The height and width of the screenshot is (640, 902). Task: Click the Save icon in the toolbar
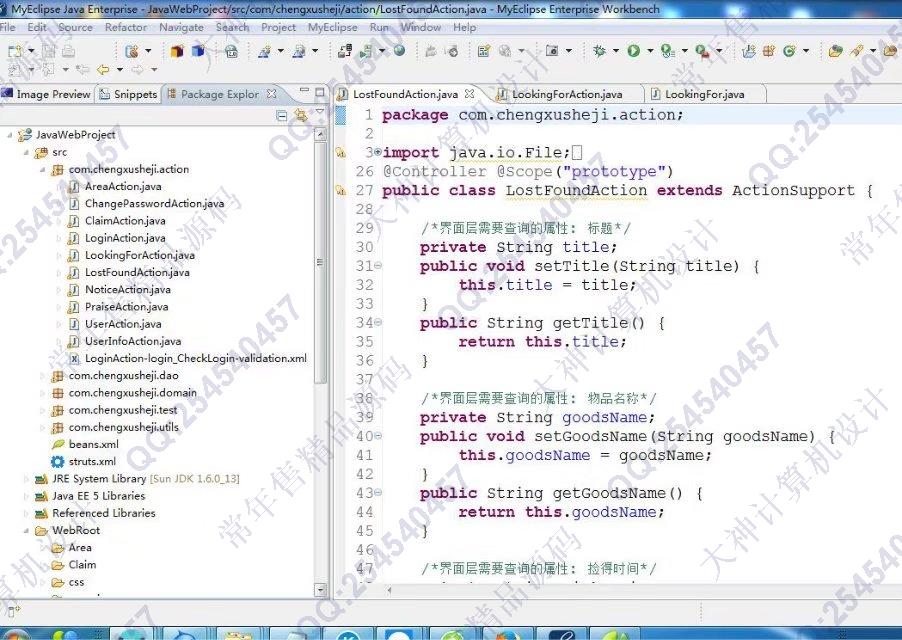(49, 51)
